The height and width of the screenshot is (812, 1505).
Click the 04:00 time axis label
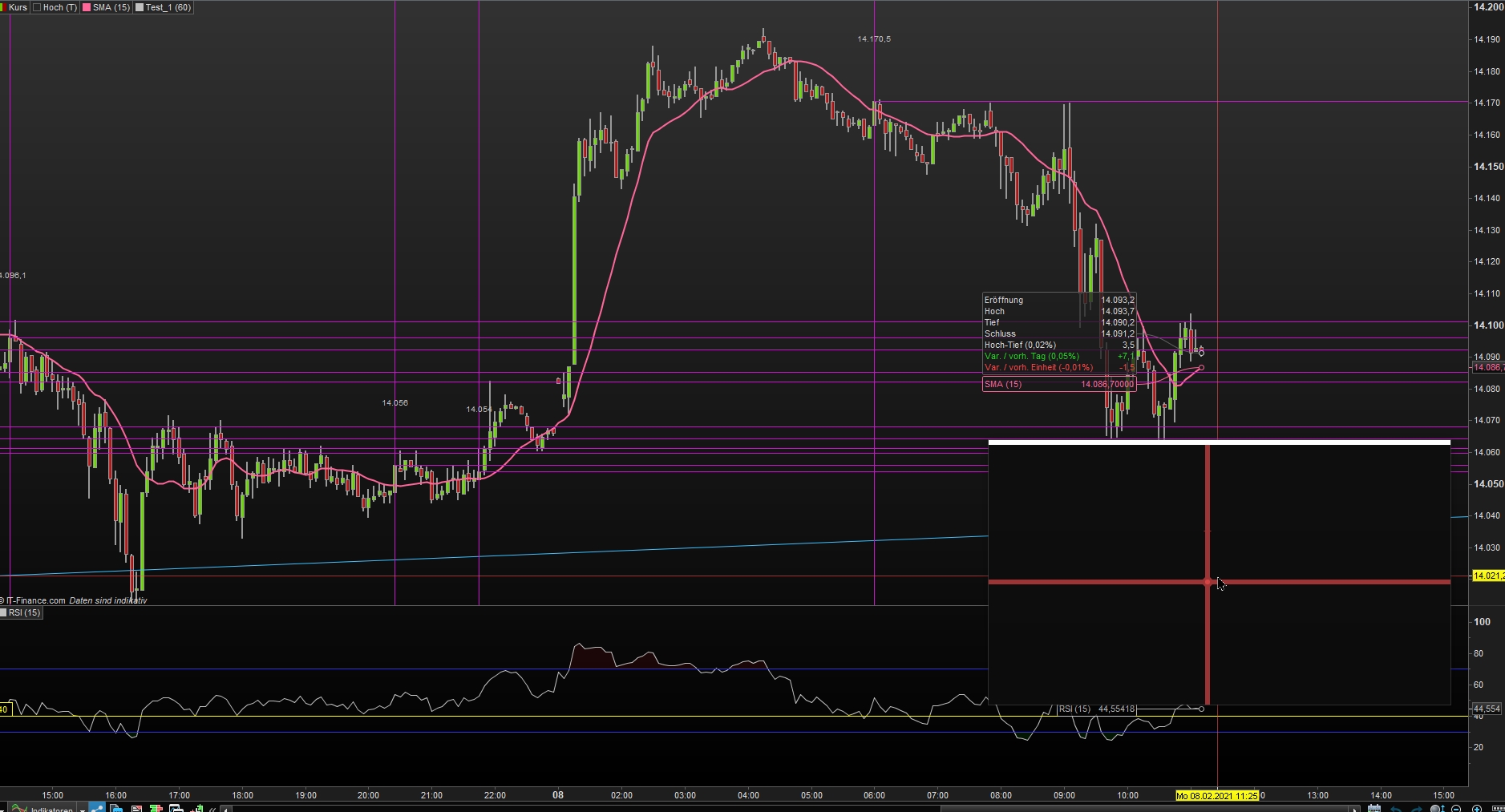748,795
